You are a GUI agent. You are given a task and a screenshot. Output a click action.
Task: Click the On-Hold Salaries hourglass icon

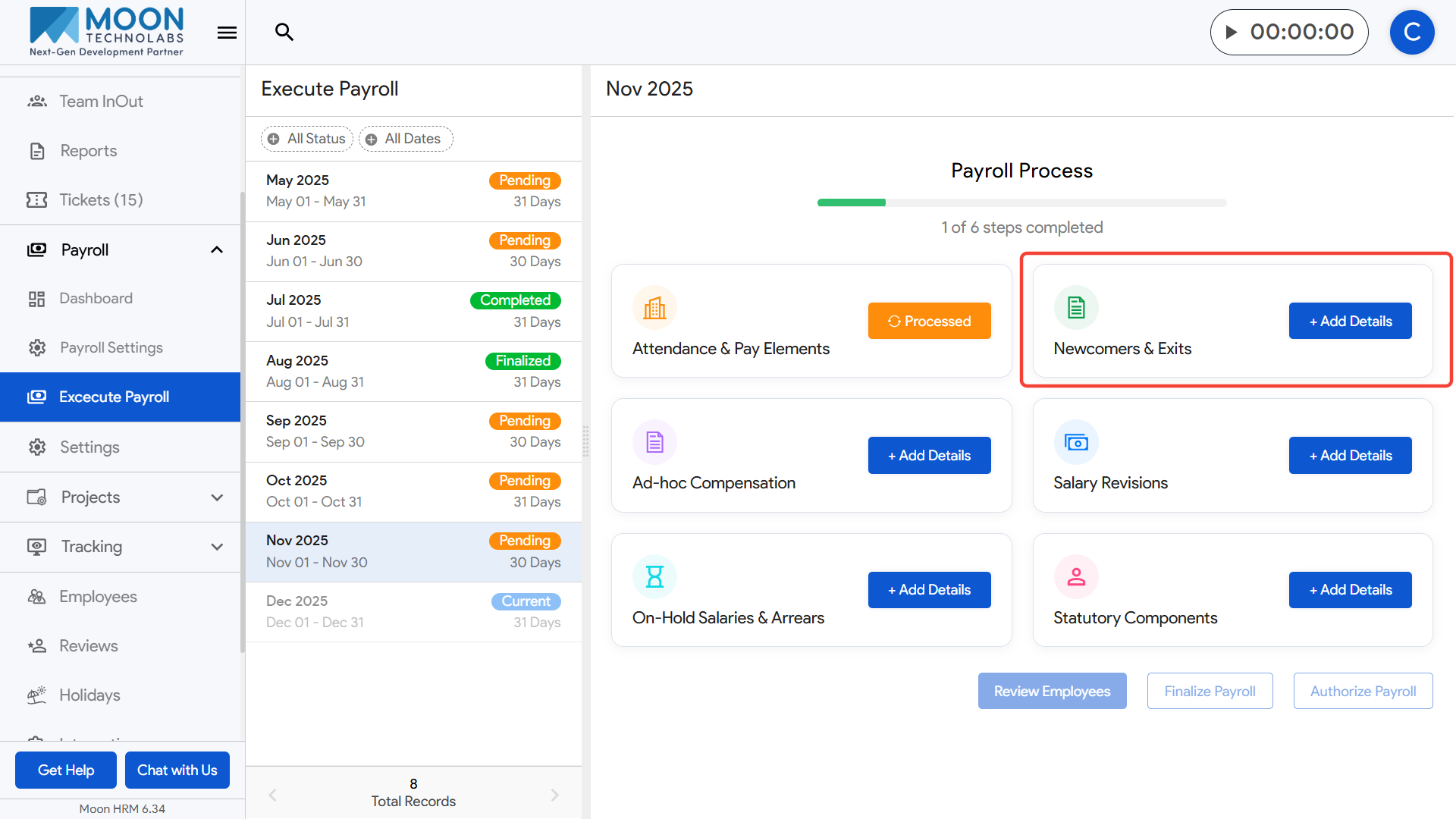(x=654, y=577)
